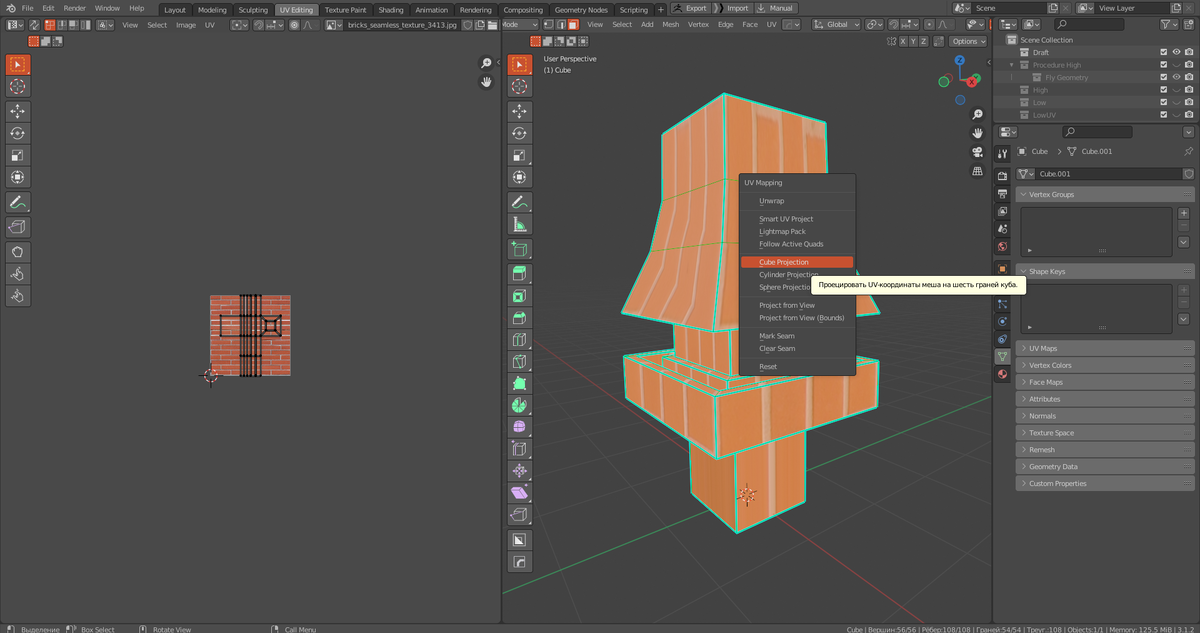Screen dimensions: 1200x633
Task: Select the Rotate tool in the 3D viewport toolbar
Action: click(x=519, y=133)
